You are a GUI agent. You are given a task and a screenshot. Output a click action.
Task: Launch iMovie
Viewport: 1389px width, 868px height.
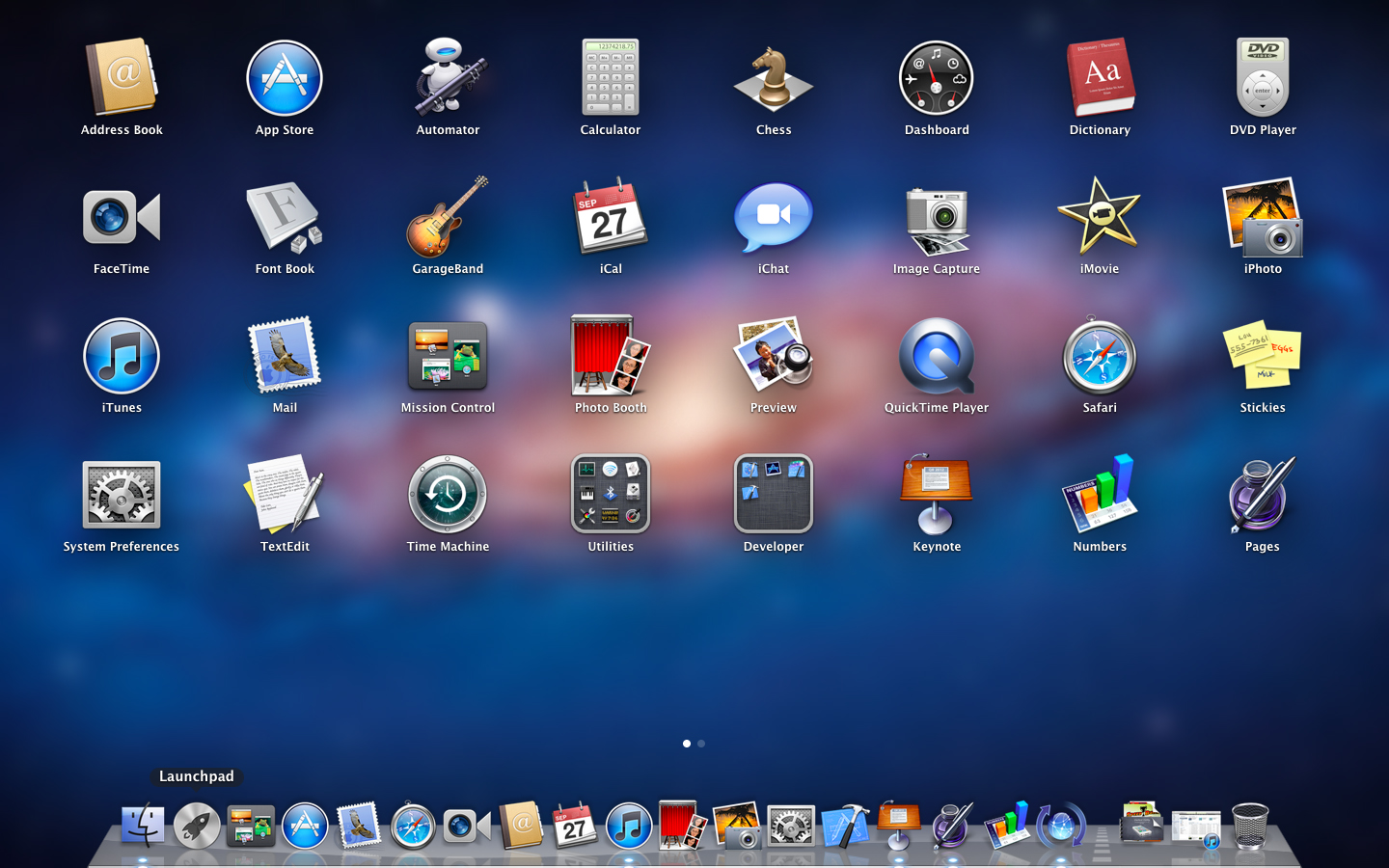[1100, 217]
